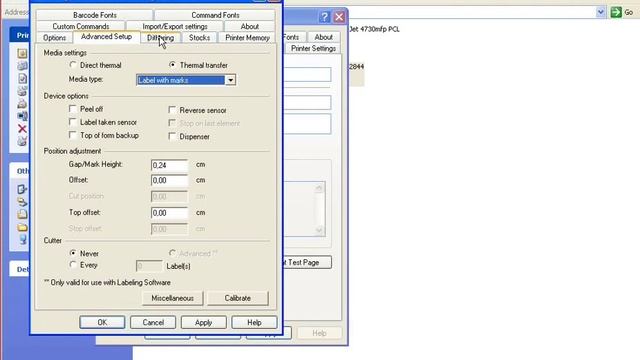
Task: Select the Advanced Setup tab
Action: (x=106, y=36)
